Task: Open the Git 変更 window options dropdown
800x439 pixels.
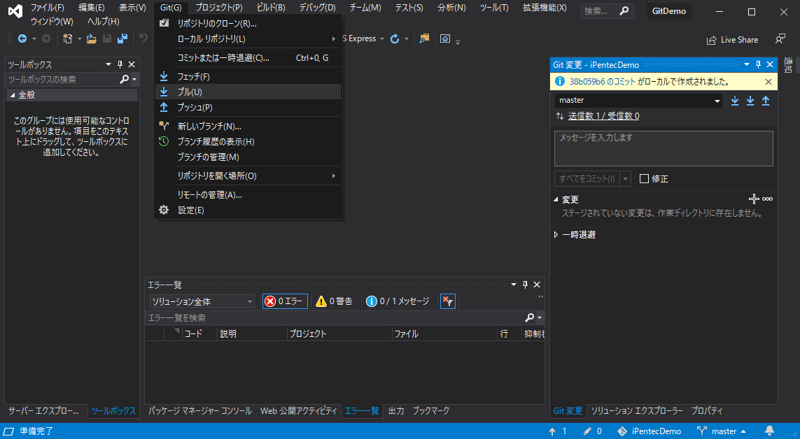Action: tap(746, 64)
